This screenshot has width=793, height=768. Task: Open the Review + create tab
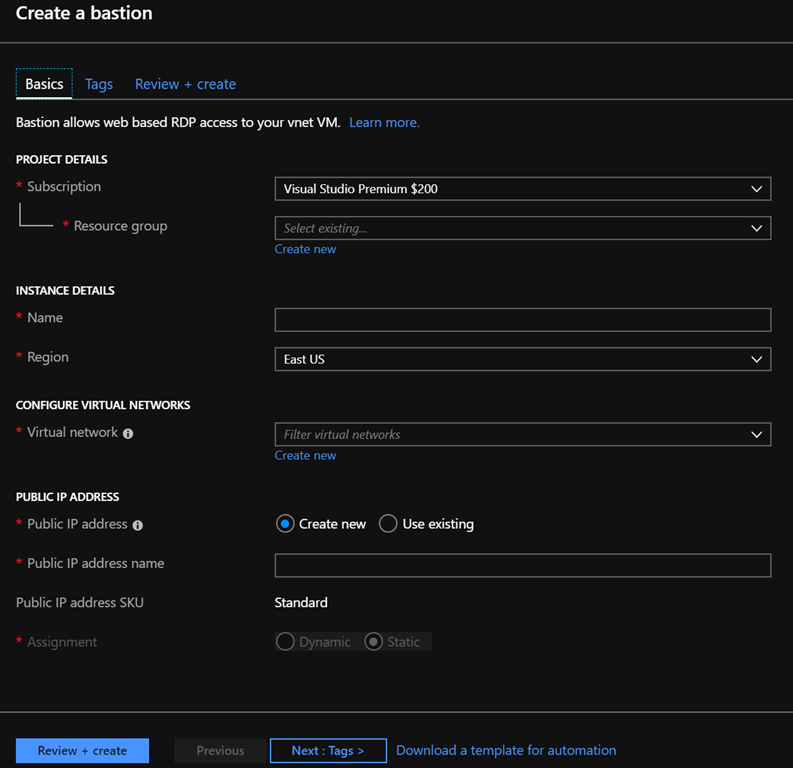pos(185,84)
